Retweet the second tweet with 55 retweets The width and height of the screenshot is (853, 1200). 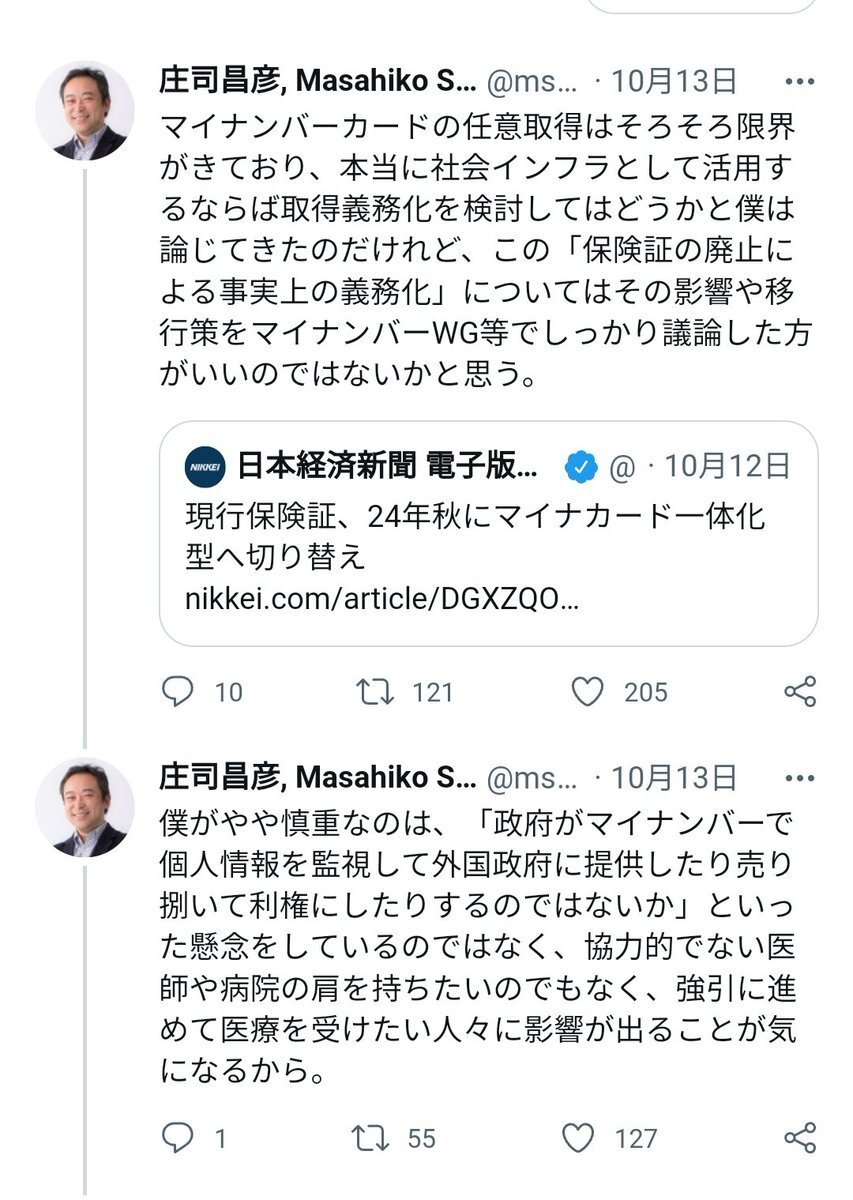pos(375,1137)
